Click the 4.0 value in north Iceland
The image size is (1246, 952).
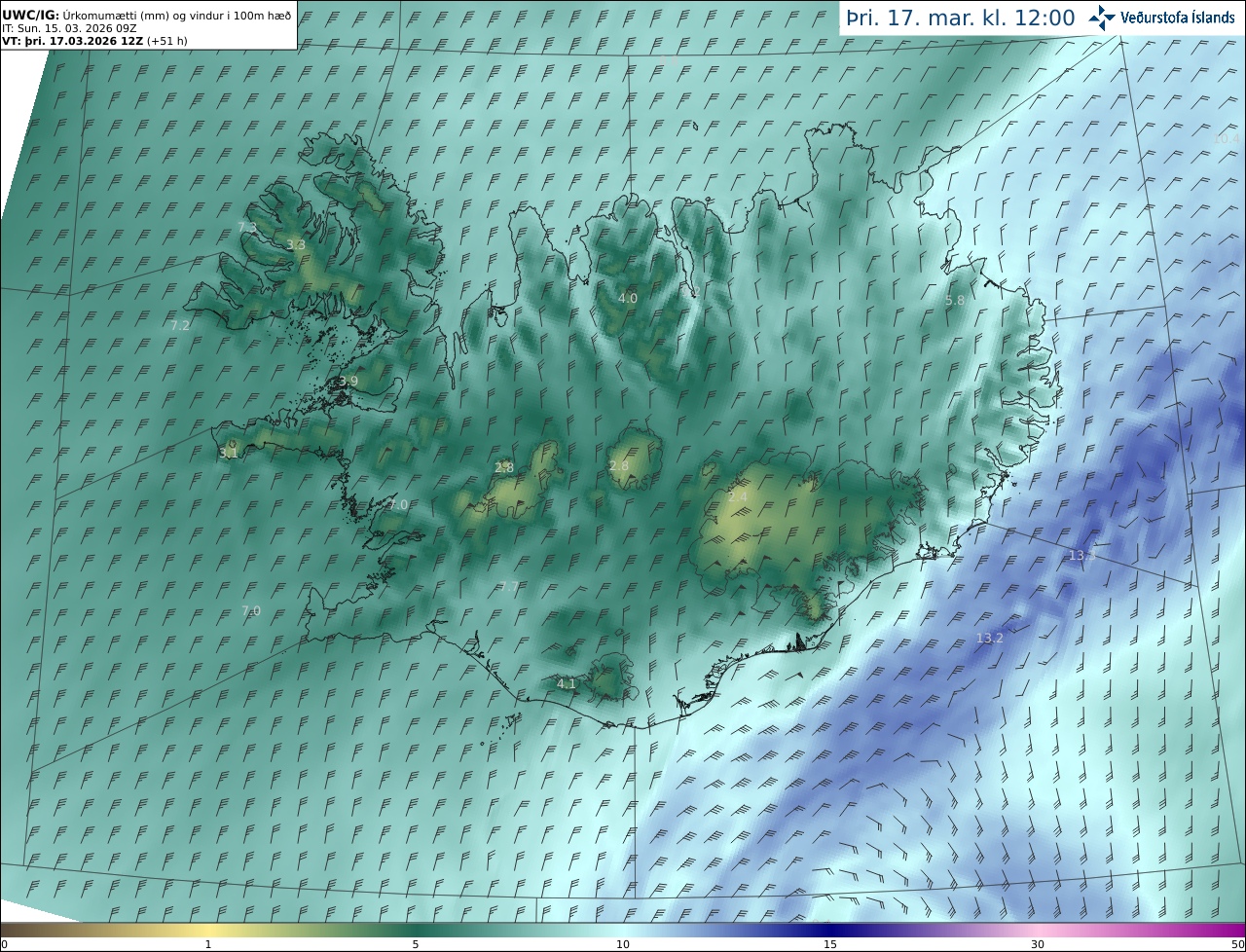[628, 299]
